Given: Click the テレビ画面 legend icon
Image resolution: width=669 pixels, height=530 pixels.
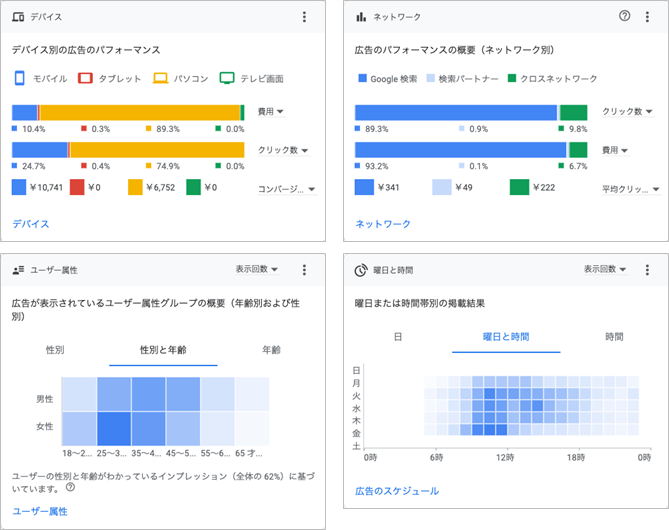Looking at the screenshot, I should pyautogui.click(x=227, y=78).
